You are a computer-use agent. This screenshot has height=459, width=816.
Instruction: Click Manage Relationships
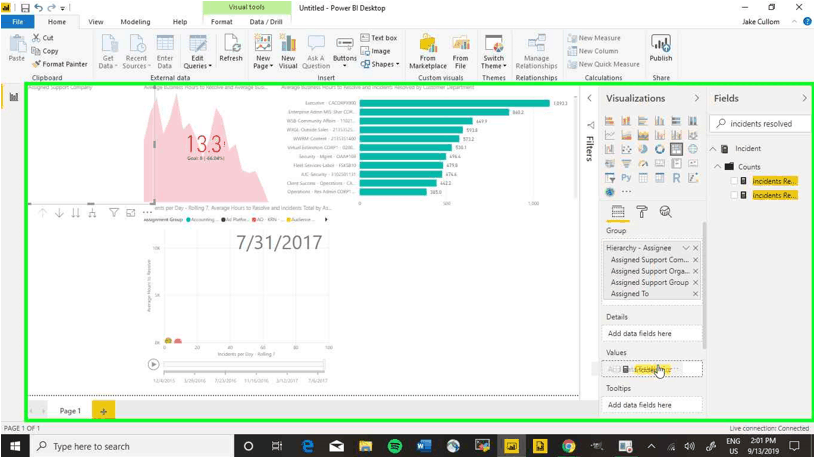[537, 51]
